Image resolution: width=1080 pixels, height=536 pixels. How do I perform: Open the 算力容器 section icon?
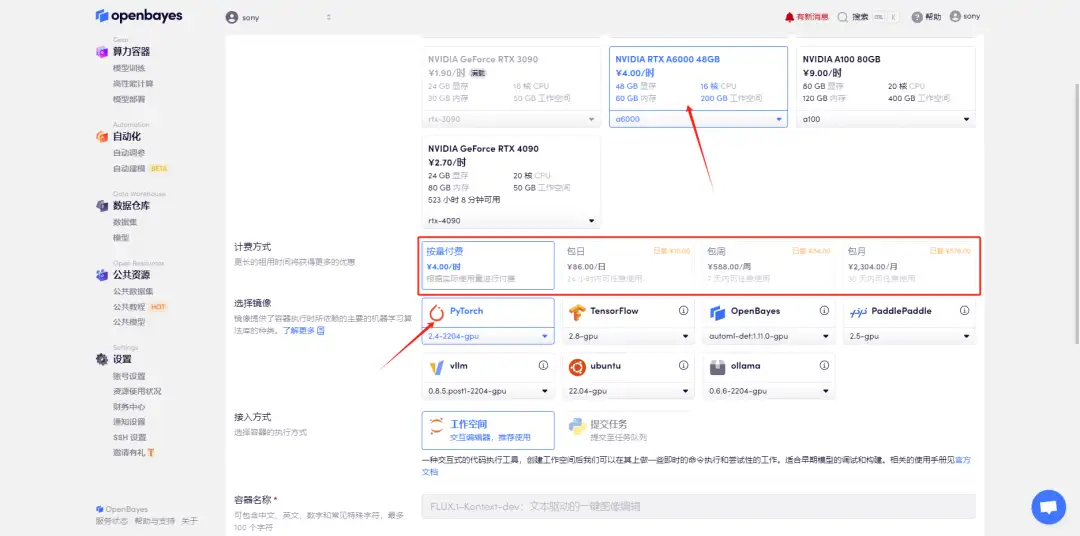(x=102, y=52)
